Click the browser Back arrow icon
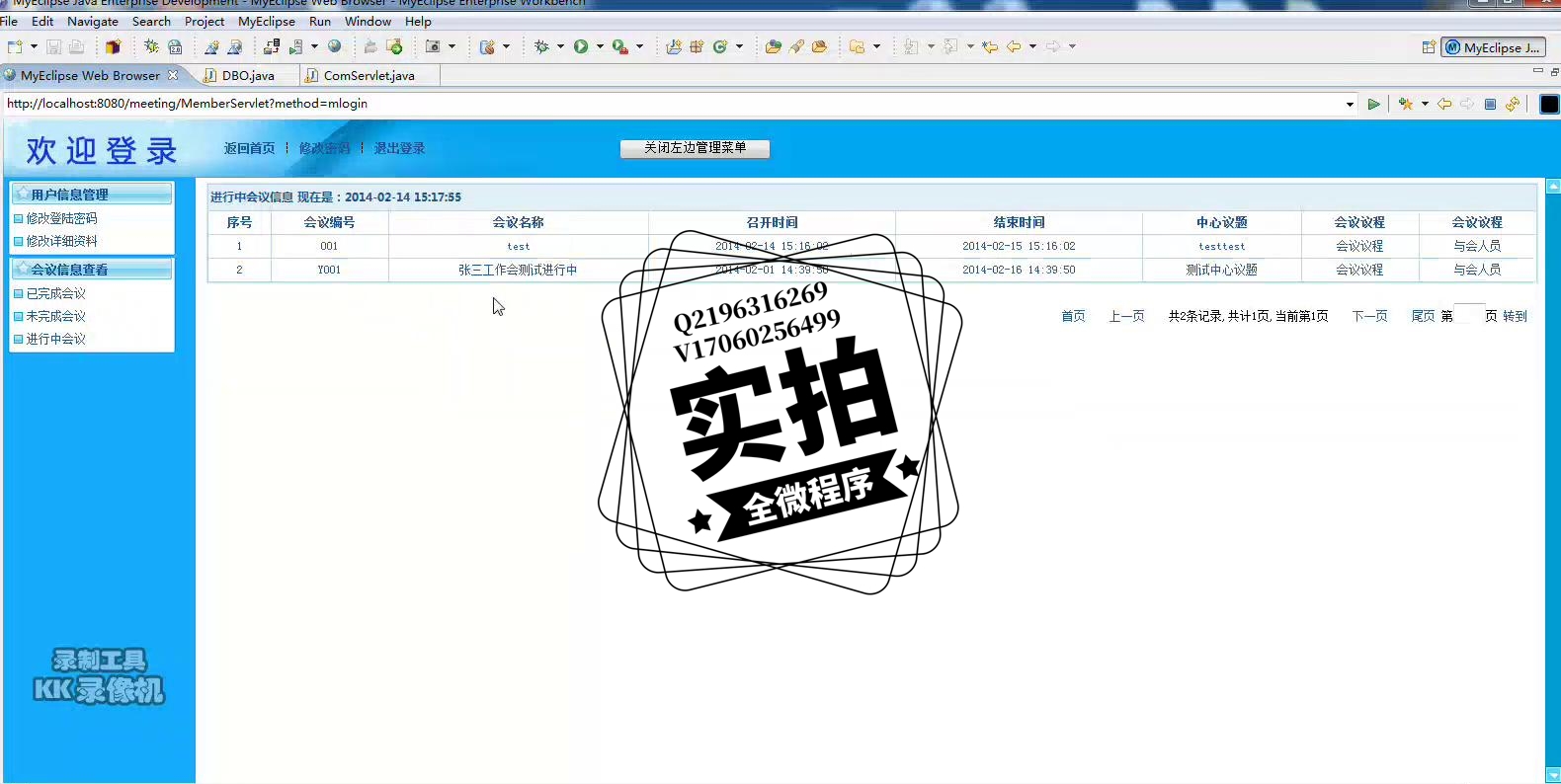This screenshot has width=1561, height=784. pyautogui.click(x=1444, y=104)
